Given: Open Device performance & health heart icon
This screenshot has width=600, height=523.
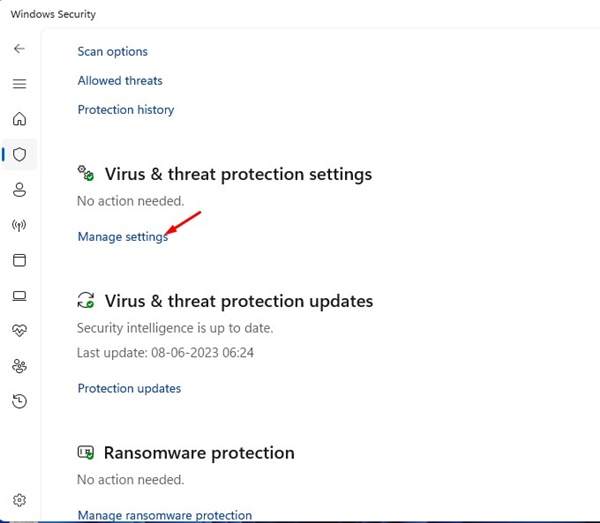Looking at the screenshot, I should pos(19,330).
